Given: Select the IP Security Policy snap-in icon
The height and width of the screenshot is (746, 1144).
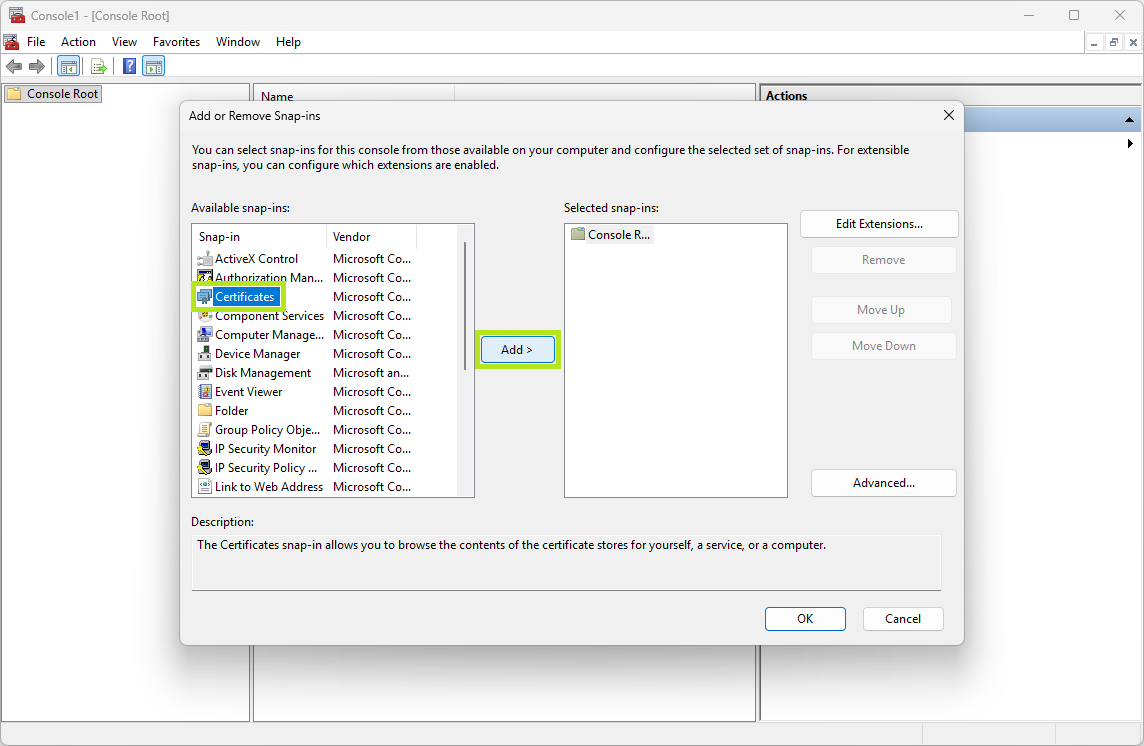Looking at the screenshot, I should [205, 467].
